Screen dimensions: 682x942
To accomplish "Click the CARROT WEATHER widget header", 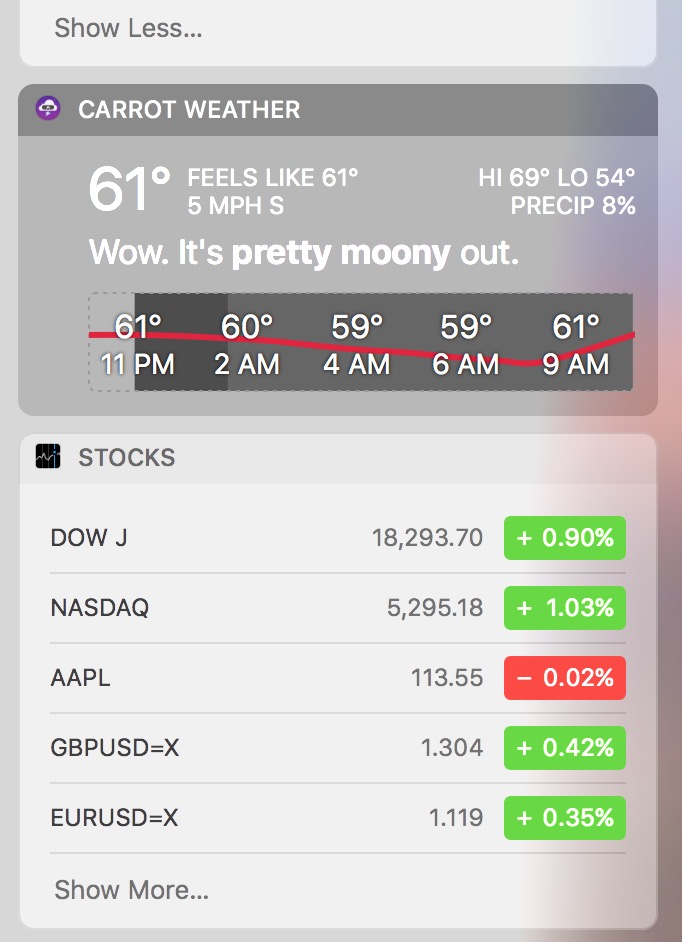I will [x=338, y=109].
